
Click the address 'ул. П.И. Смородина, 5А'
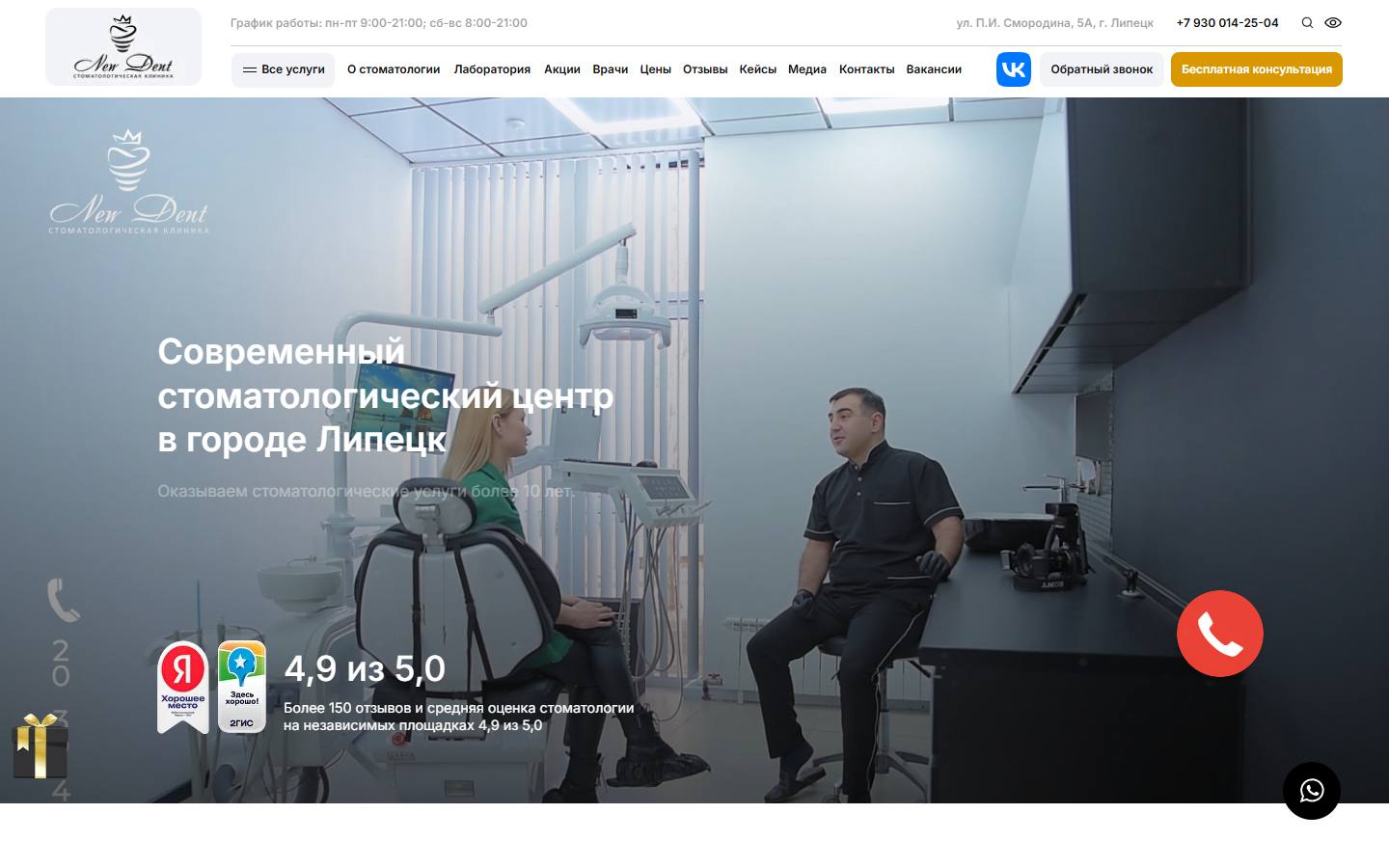point(1055,23)
